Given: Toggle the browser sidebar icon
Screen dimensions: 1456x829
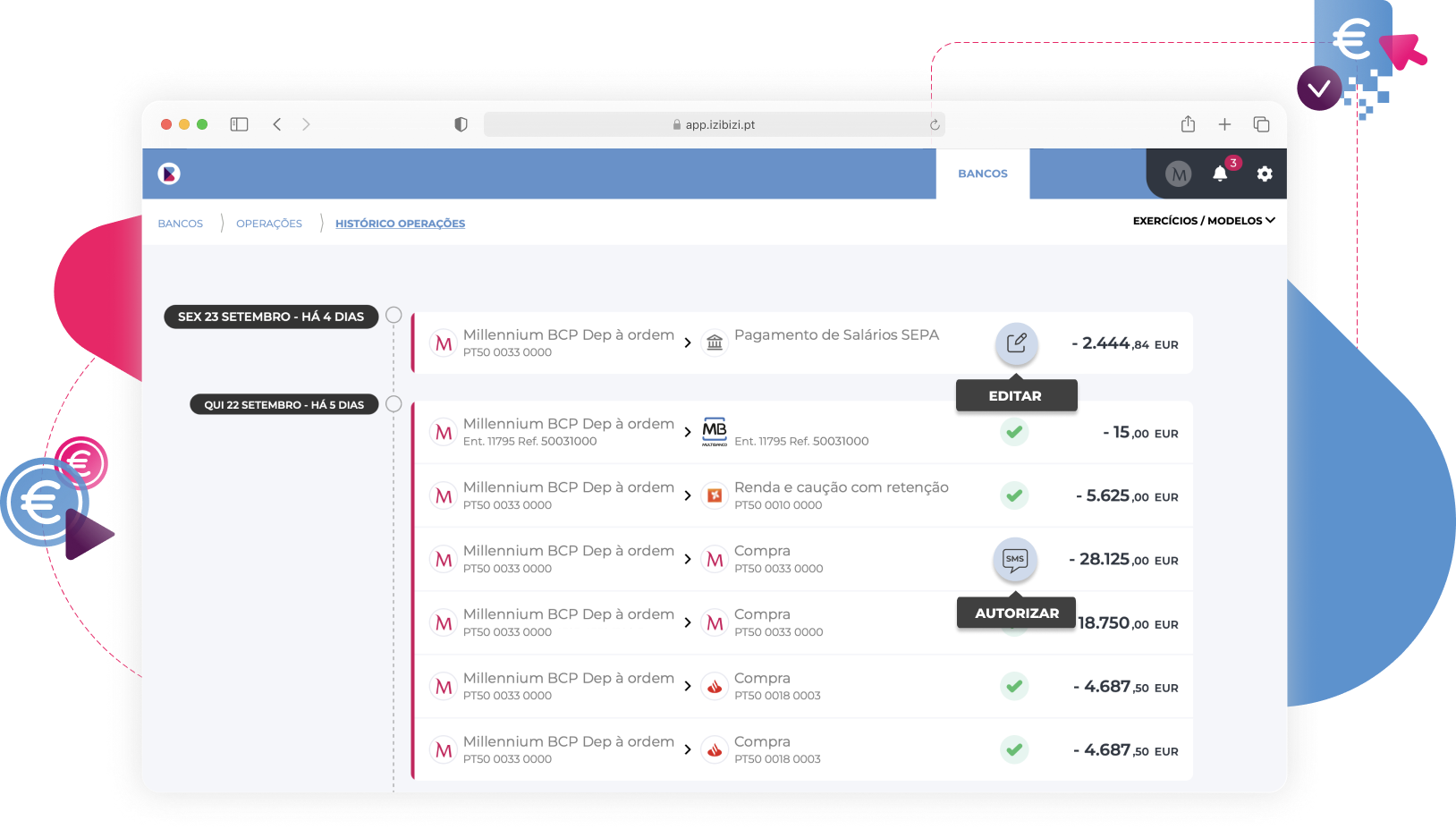Looking at the screenshot, I should [x=239, y=124].
